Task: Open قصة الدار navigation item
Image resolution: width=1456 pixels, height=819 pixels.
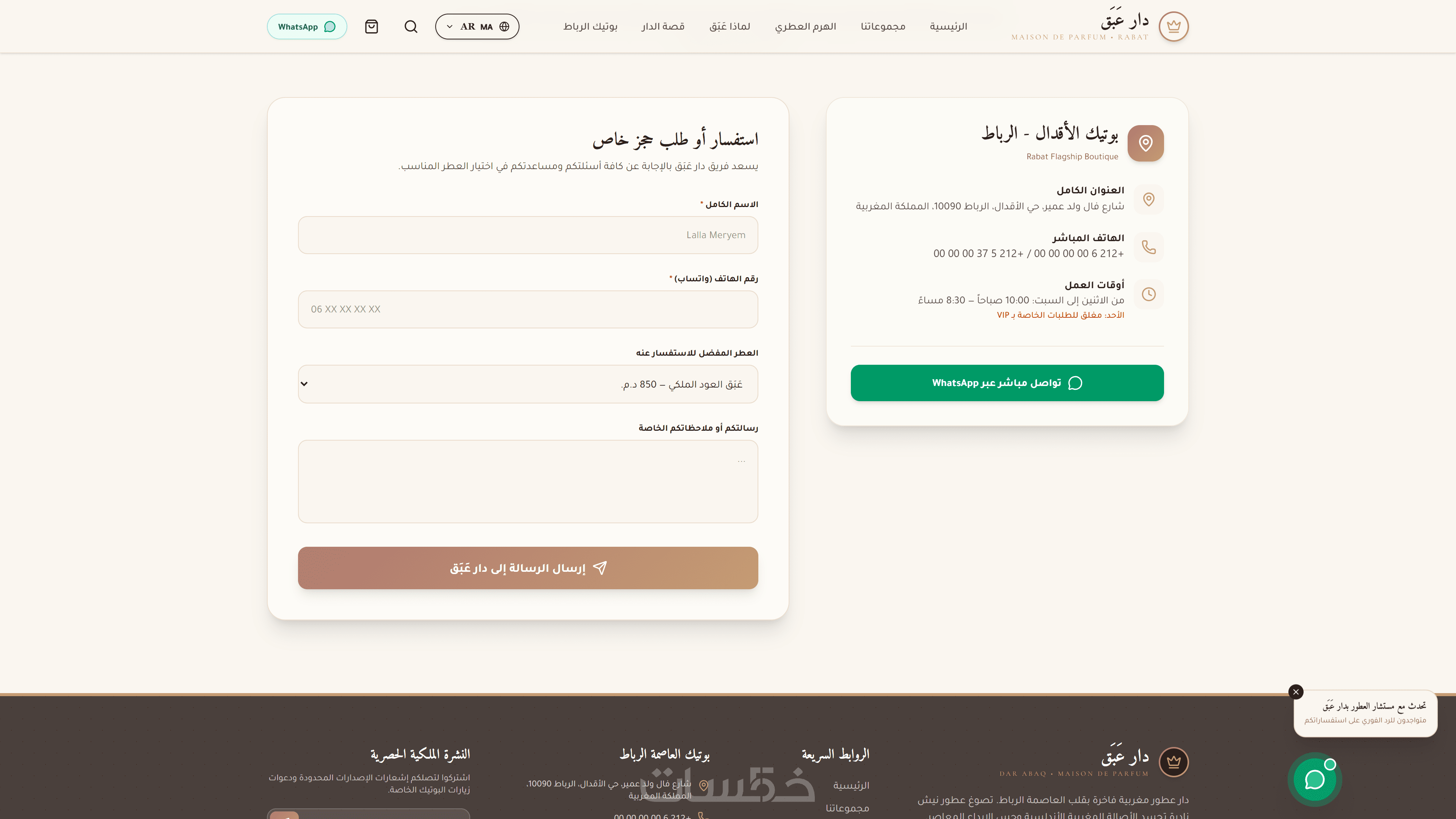Action: tap(663, 27)
